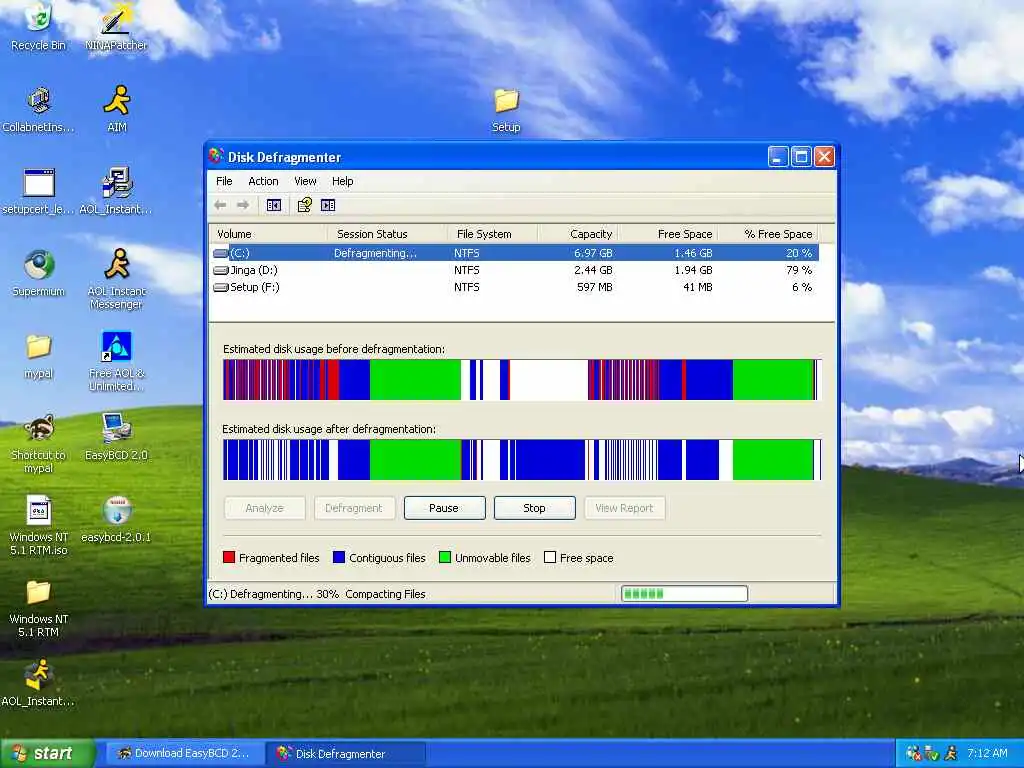Click the 6.97 GB capacity cell
Viewport: 1024px width, 768px height.
click(593, 253)
